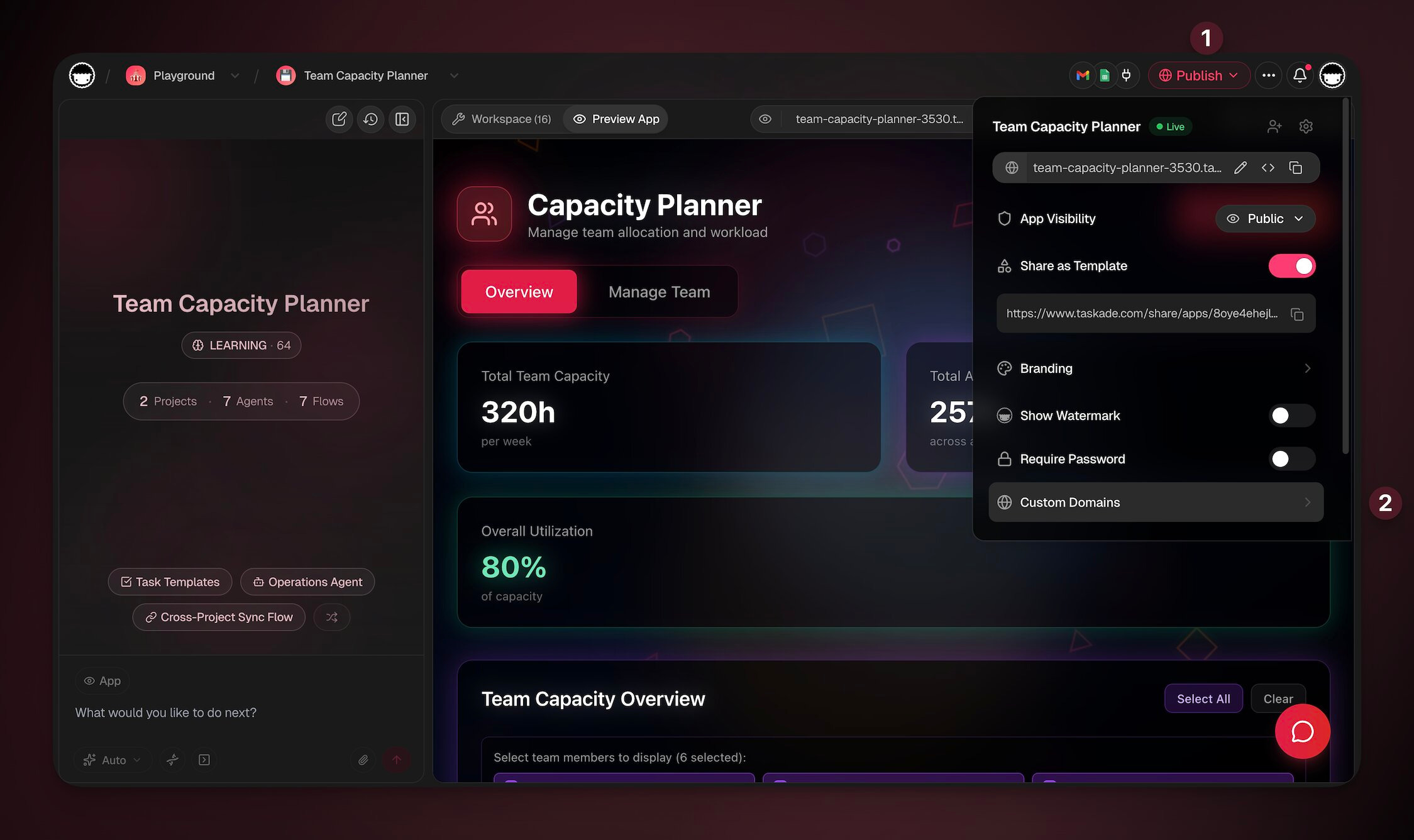Turn on Require Password switch
Image resolution: width=1414 pixels, height=840 pixels.
click(1291, 459)
